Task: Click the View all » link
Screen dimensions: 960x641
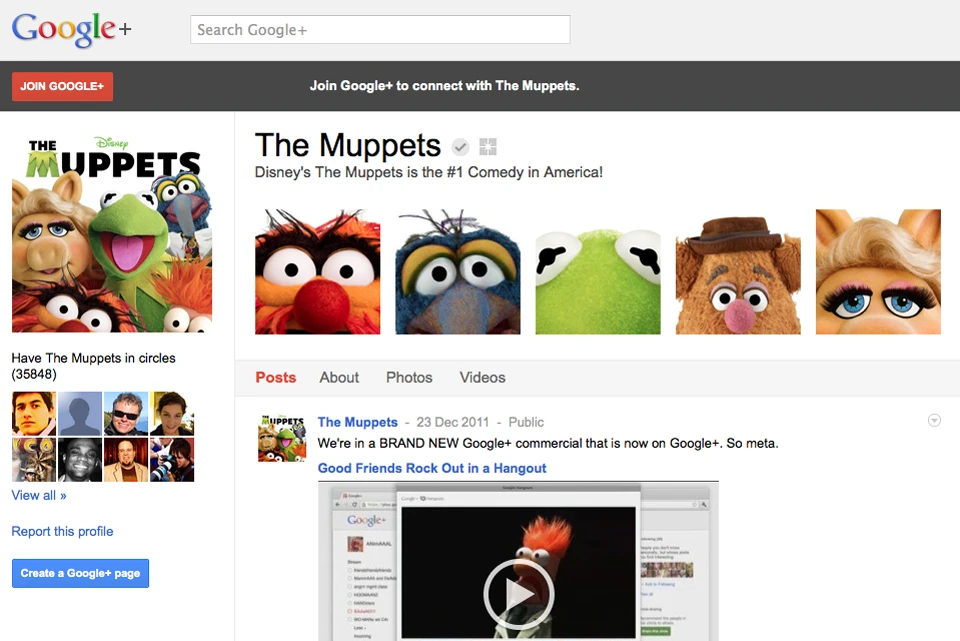Action: click(x=39, y=495)
